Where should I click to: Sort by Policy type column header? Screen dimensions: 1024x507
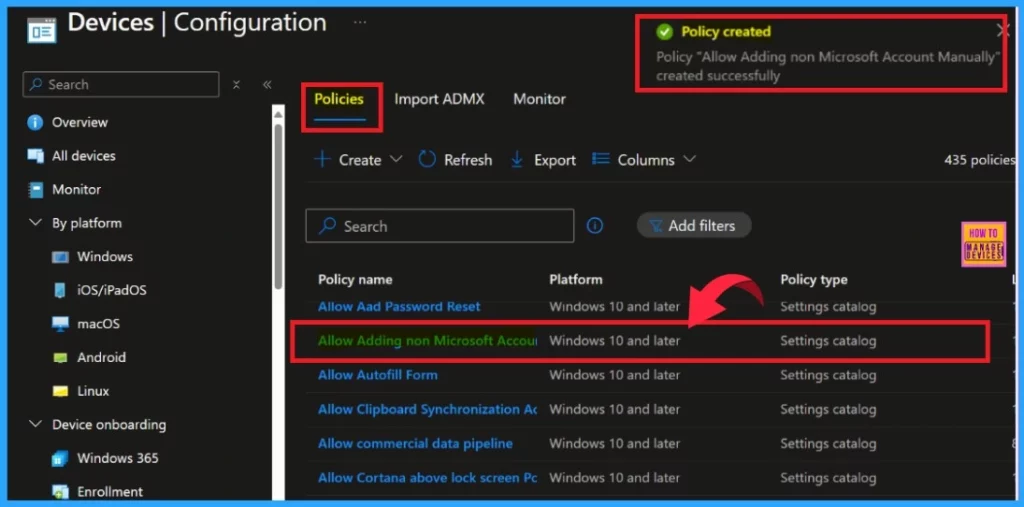tap(814, 280)
